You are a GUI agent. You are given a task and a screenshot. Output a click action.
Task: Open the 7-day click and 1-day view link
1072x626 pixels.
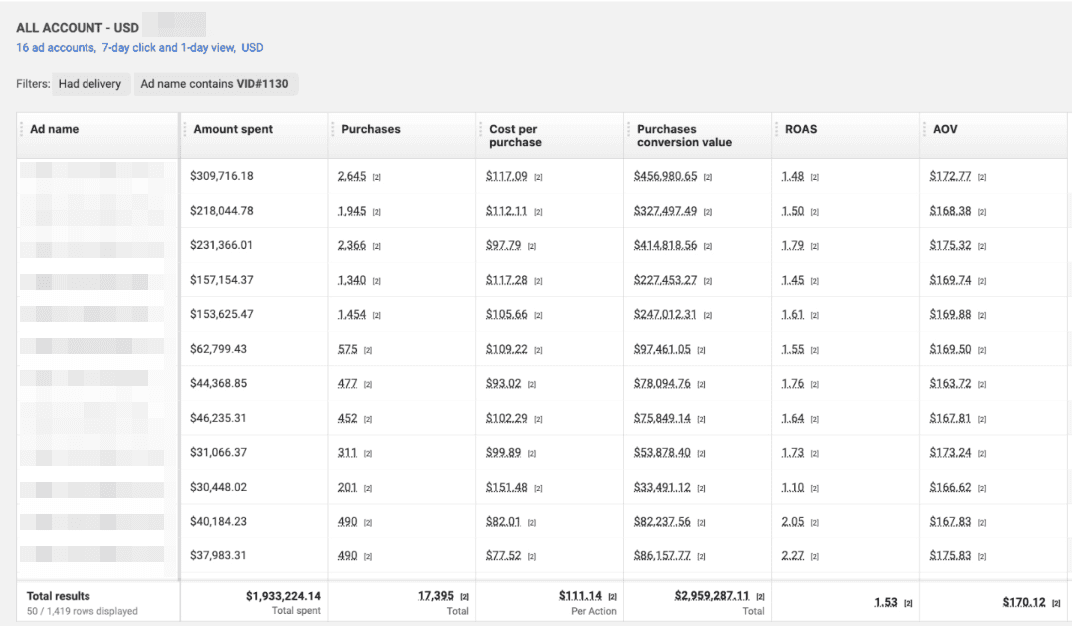coord(167,47)
